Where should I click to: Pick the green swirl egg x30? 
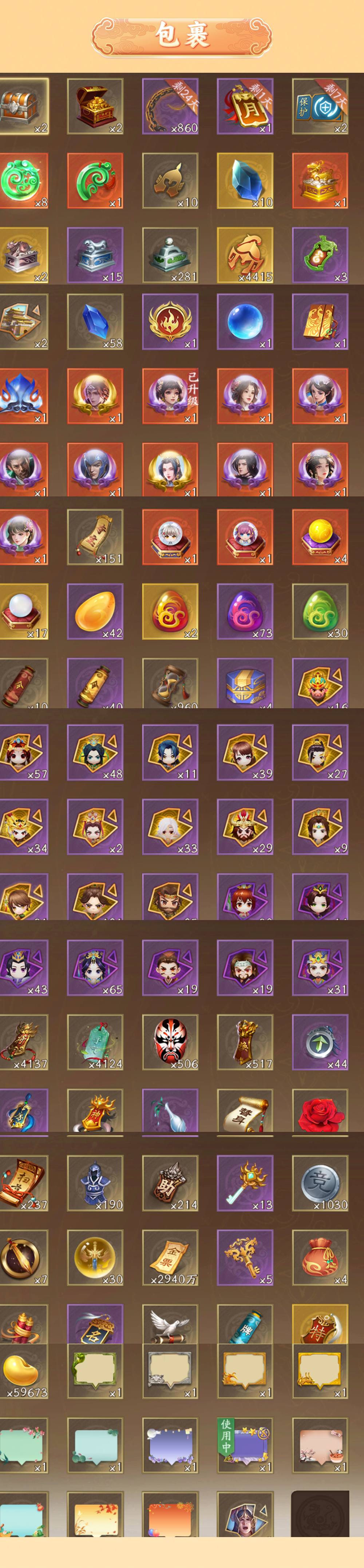(320, 612)
